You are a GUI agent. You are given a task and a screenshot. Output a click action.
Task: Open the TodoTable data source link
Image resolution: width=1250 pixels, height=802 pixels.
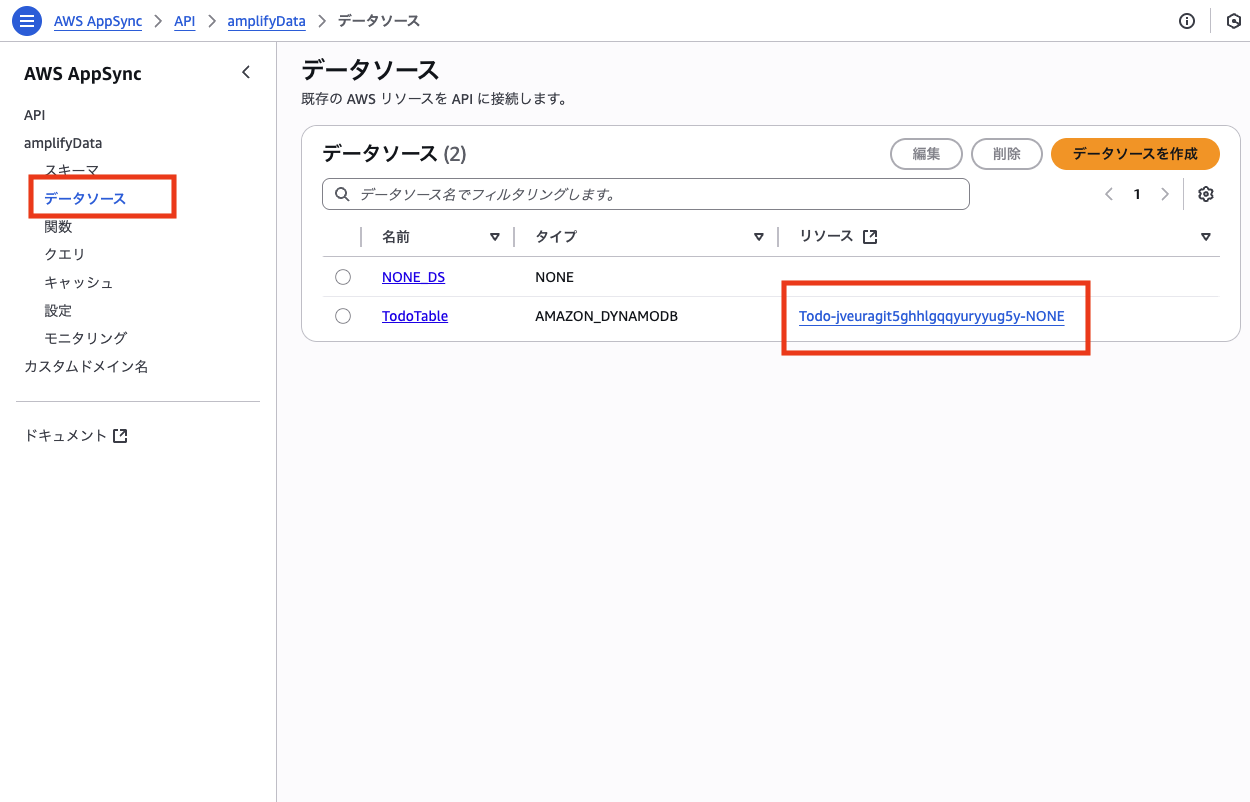pos(415,316)
